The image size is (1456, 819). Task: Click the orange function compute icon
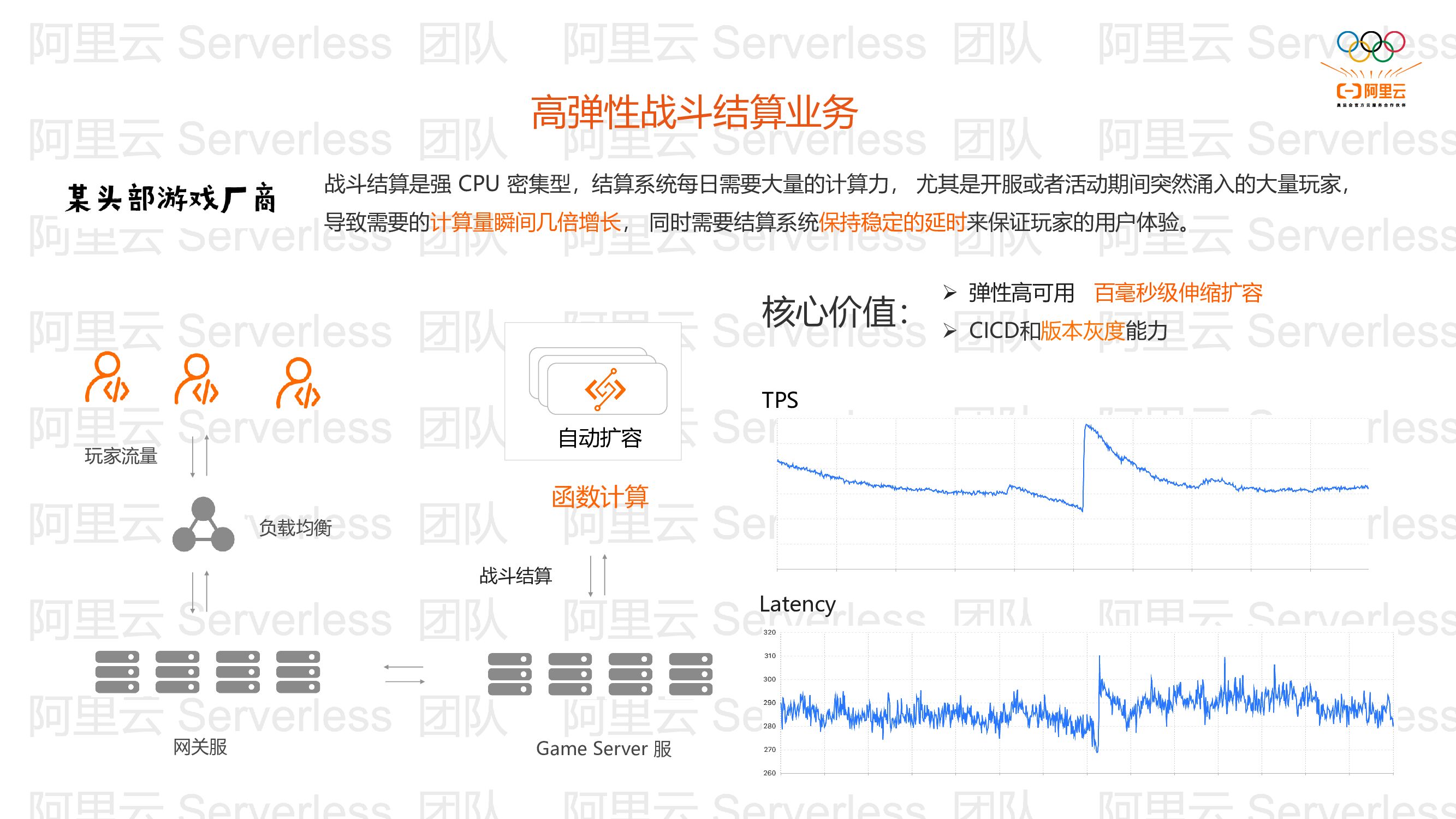(x=605, y=389)
